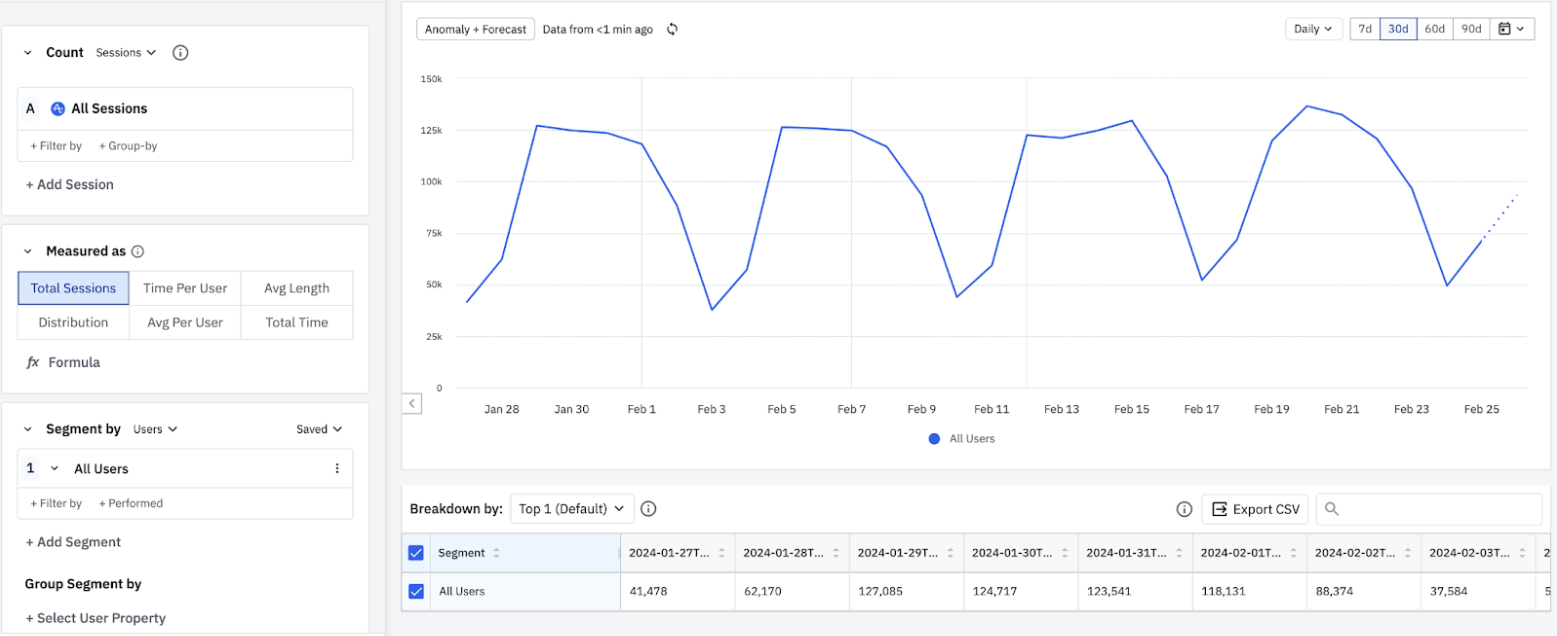Collapse the left panel with arrow
Screen dimensions: 1557x636
click(x=412, y=404)
